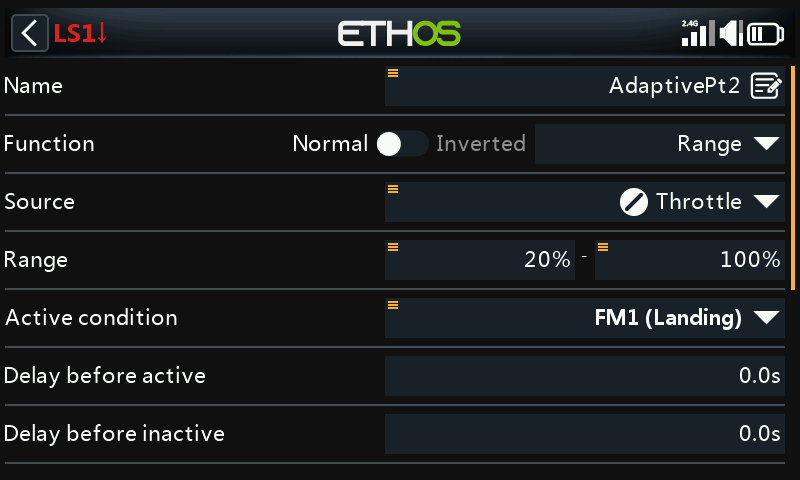
Task: Tap the speaker volume icon
Action: pyautogui.click(x=731, y=33)
